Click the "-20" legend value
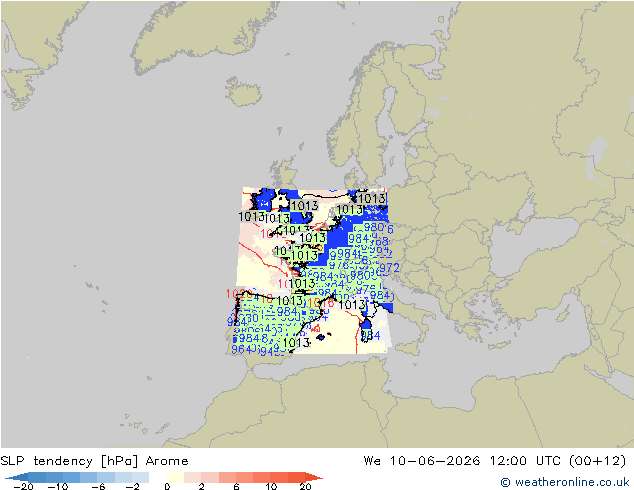The height and width of the screenshot is (490, 634). (x=23, y=486)
